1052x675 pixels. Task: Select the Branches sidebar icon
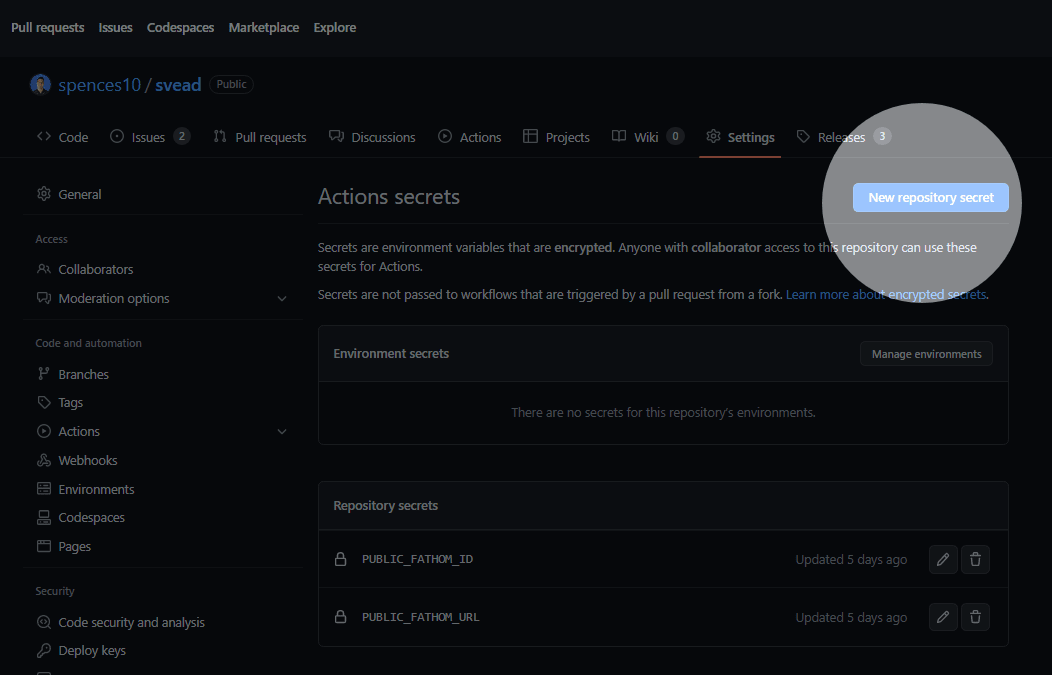point(45,373)
